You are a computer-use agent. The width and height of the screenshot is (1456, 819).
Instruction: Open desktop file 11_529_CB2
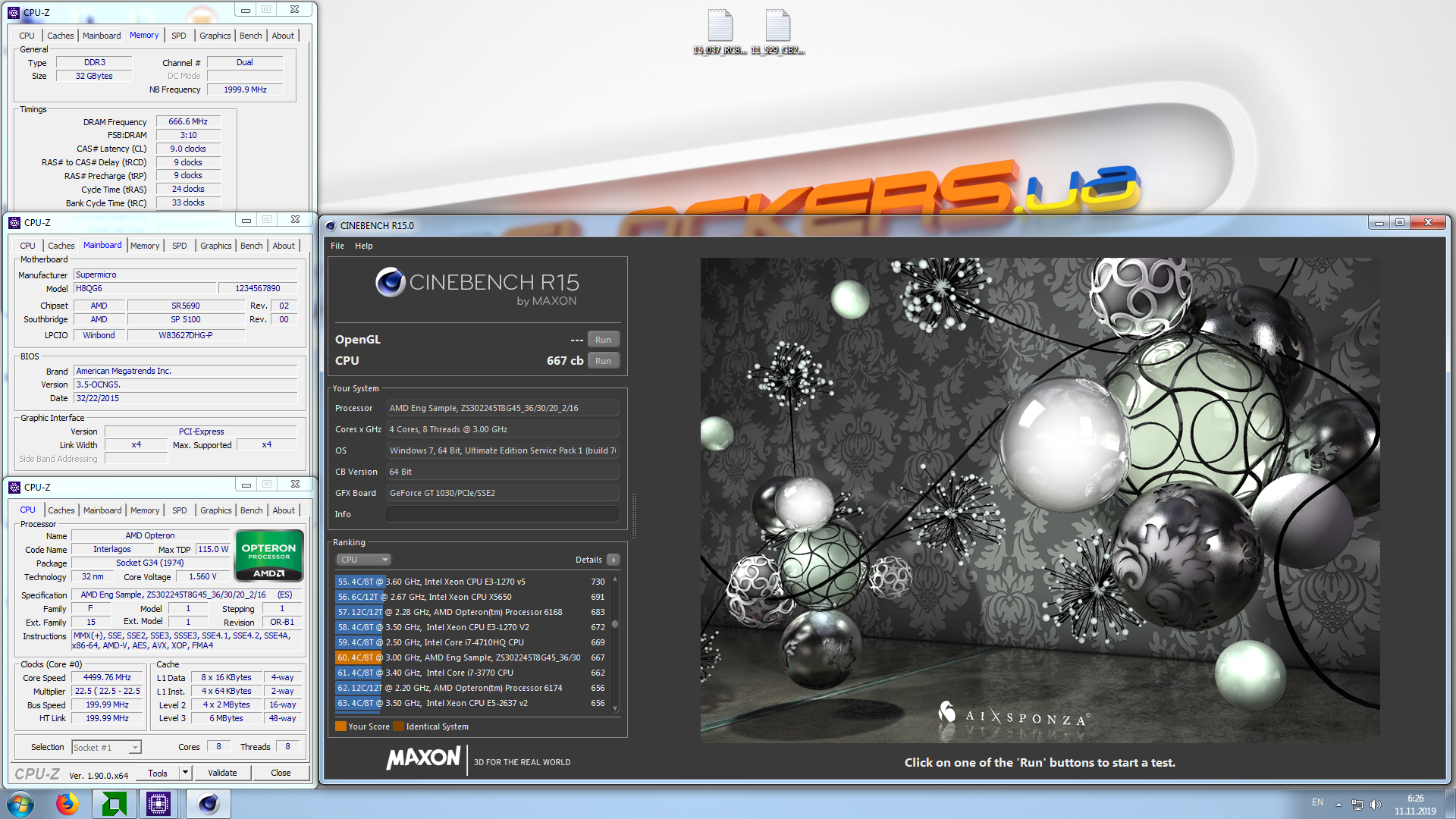tap(777, 32)
